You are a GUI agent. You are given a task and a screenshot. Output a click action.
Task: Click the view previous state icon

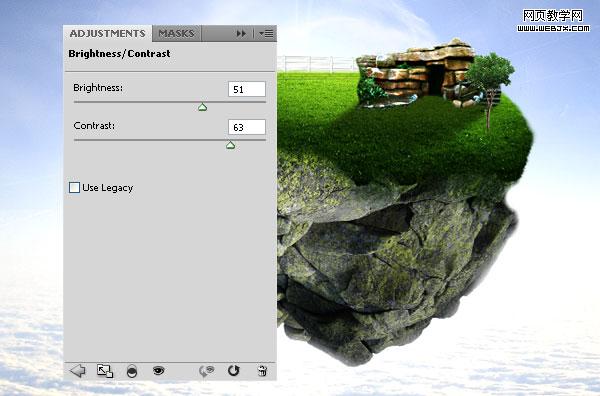[x=207, y=371]
